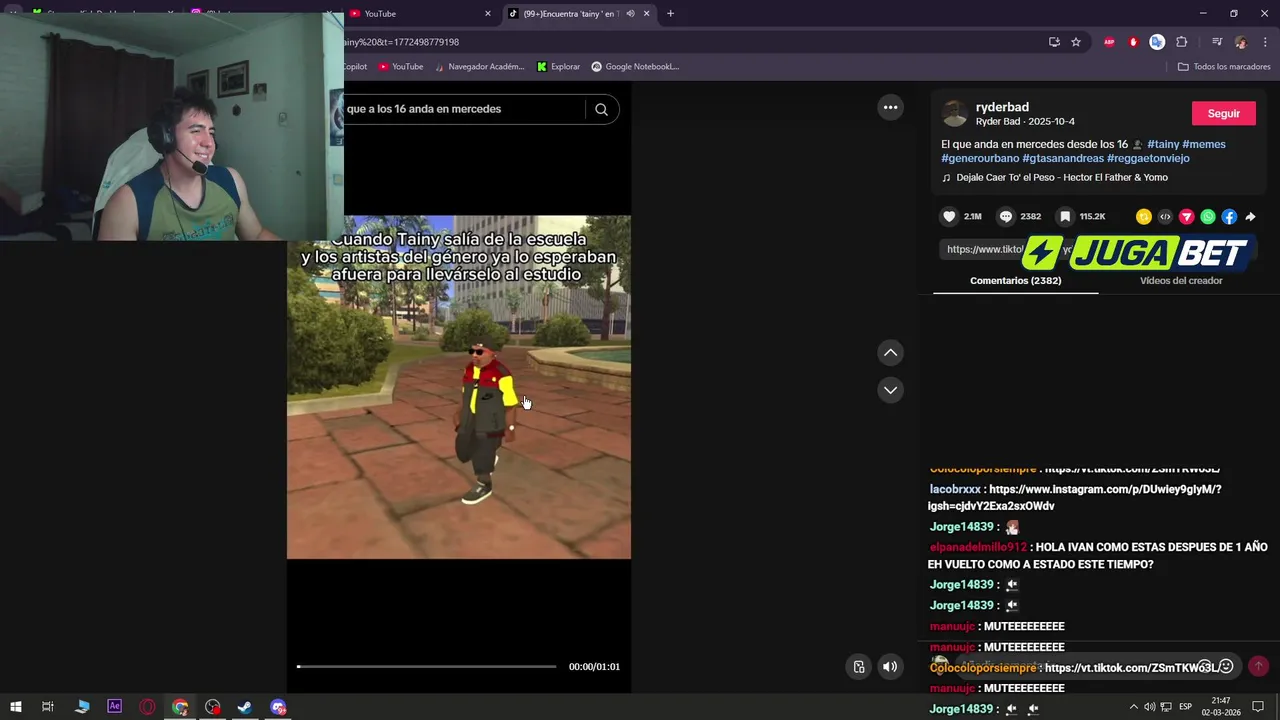Click the yellow repost icon
The image size is (1280, 720).
(1144, 216)
